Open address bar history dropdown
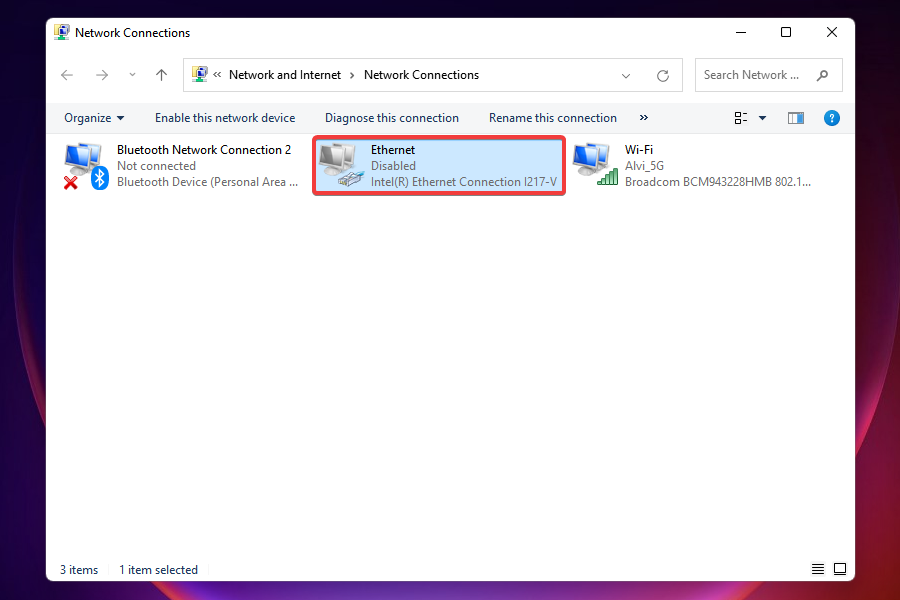Image resolution: width=900 pixels, height=600 pixels. point(626,76)
